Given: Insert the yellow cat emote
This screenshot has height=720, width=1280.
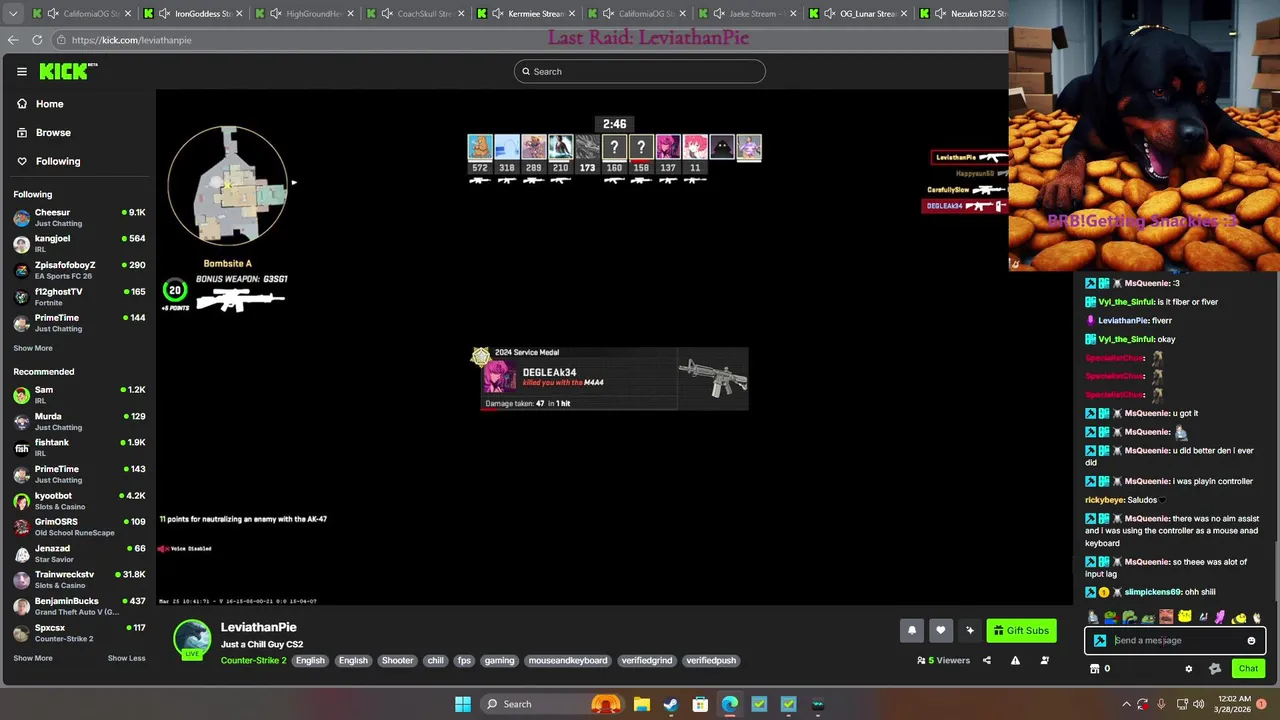Looking at the screenshot, I should (1184, 617).
